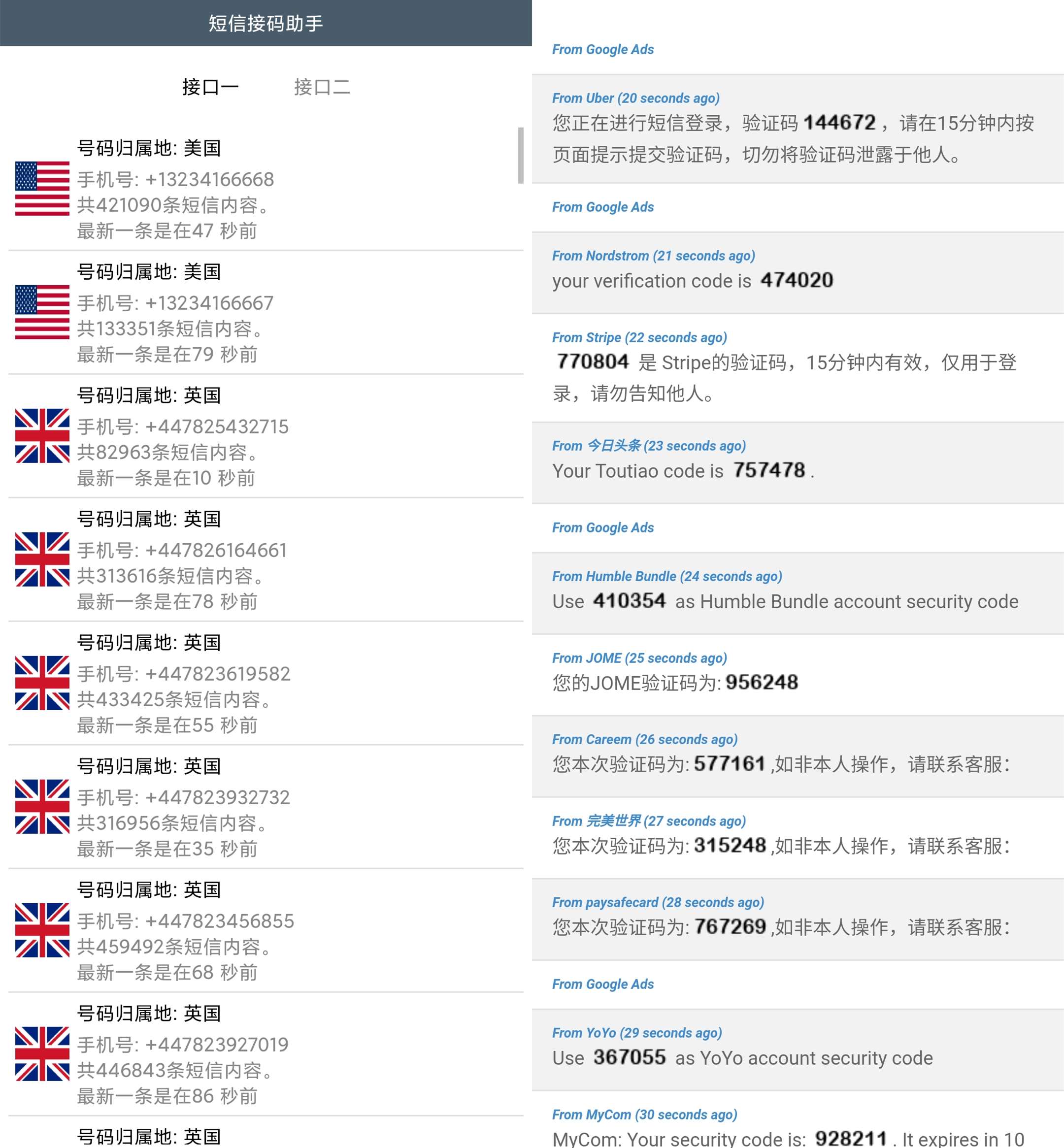The width and height of the screenshot is (1064, 1148).
Task: Click UK flag beside +447823619582
Action: pos(42,683)
